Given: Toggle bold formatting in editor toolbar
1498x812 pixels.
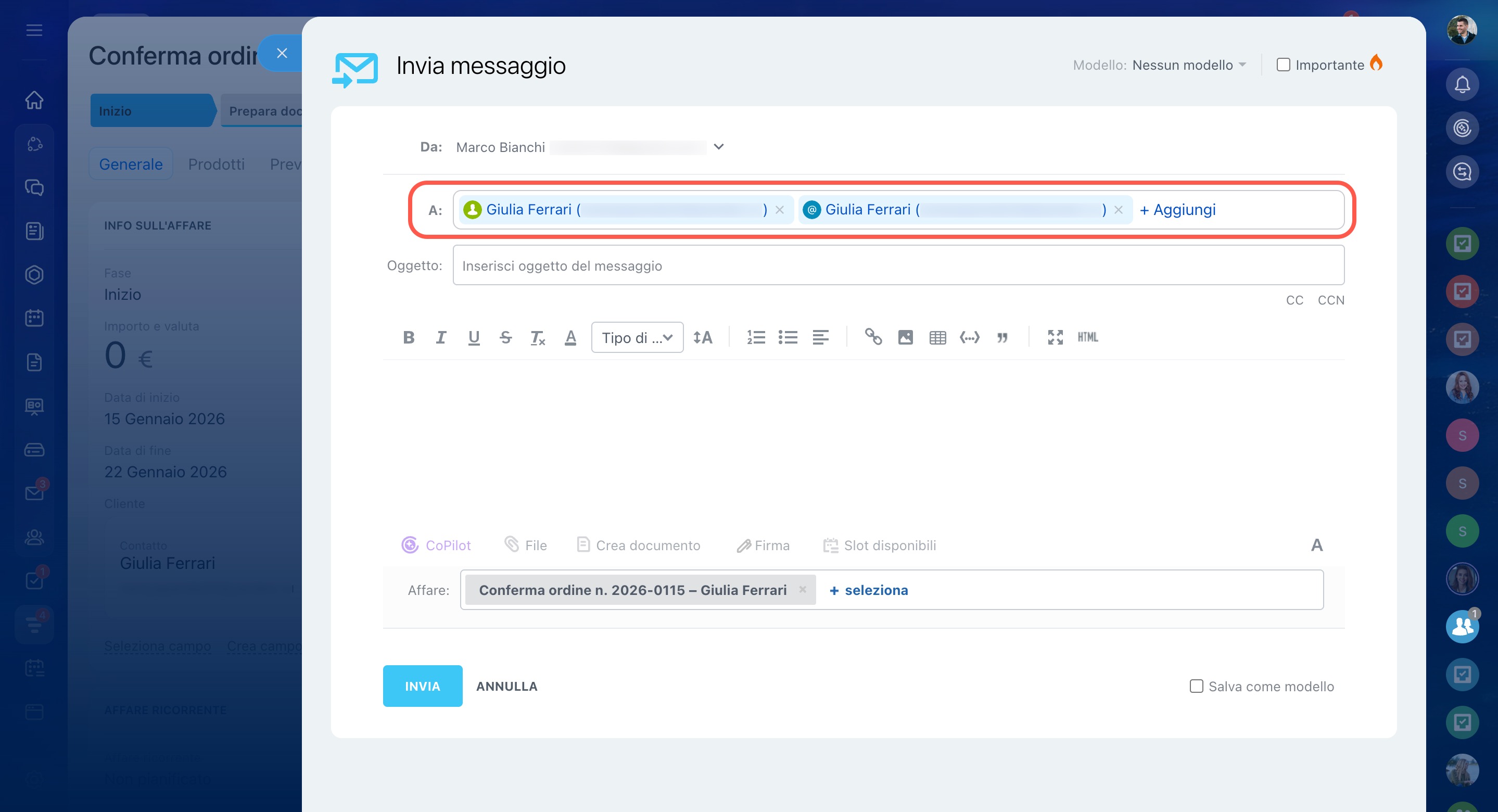Looking at the screenshot, I should point(408,337).
